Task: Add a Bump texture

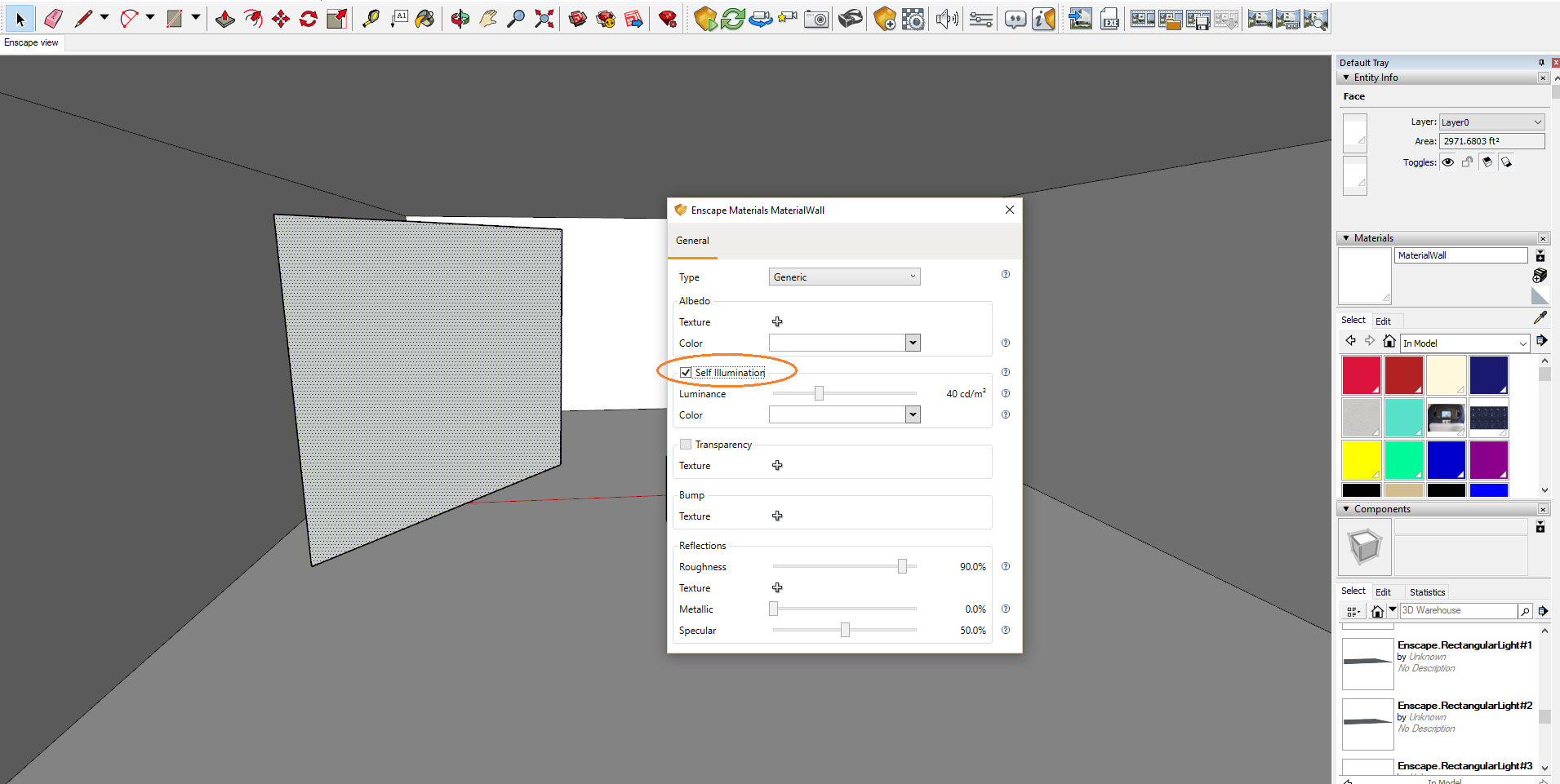Action: click(777, 516)
